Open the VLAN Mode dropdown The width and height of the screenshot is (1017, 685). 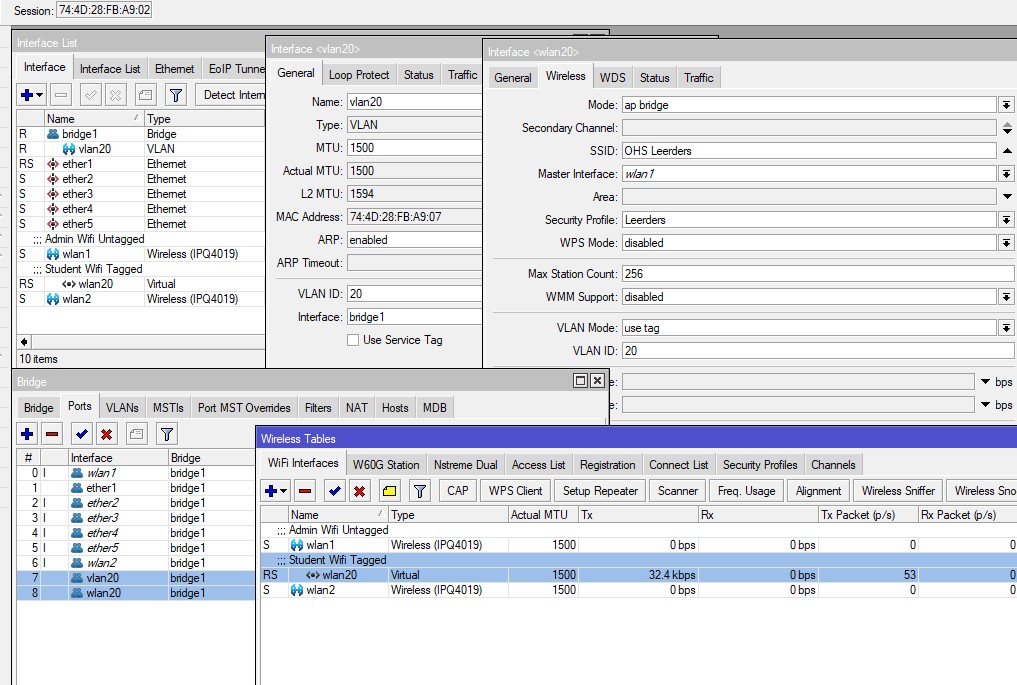point(1006,328)
